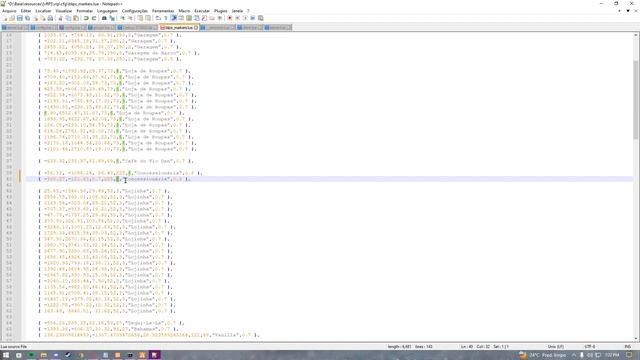Viewport: 640px width, 360px height.
Task: Open the Janela menu
Action: 237,11
